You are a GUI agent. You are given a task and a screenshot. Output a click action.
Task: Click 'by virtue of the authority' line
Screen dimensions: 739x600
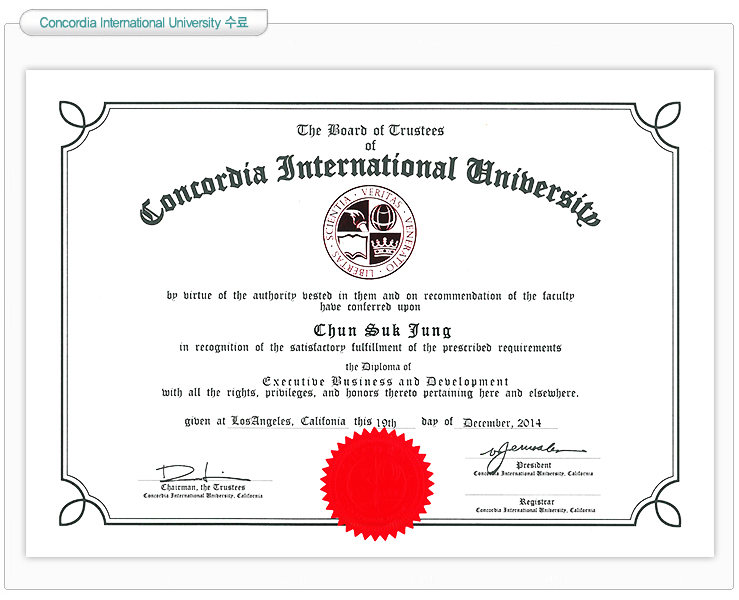[370, 296]
